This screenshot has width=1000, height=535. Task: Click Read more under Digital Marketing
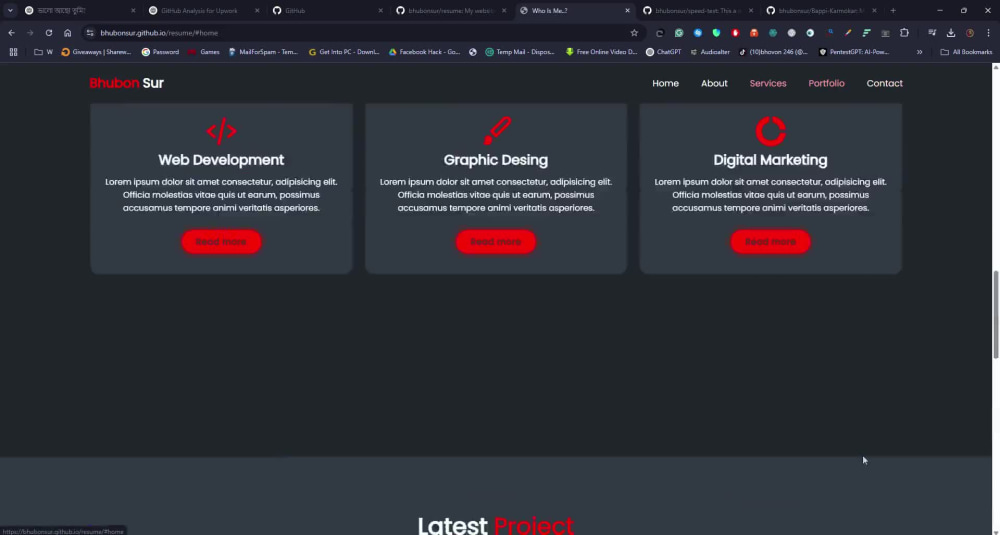click(x=770, y=242)
